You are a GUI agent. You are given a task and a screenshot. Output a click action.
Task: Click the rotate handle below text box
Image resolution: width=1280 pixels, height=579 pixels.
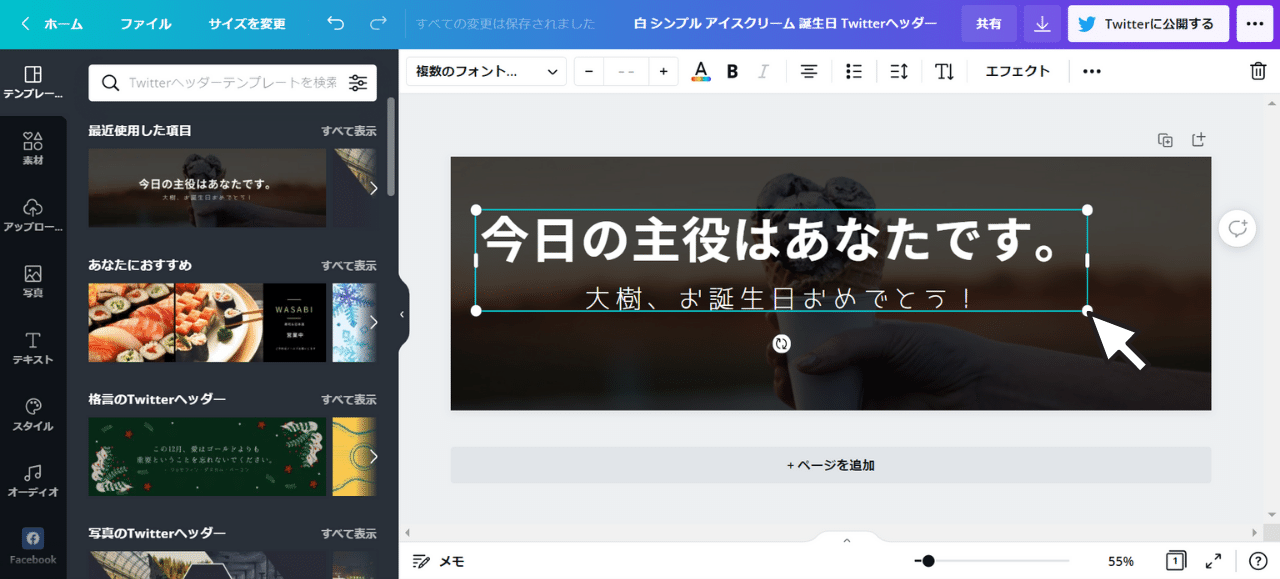pyautogui.click(x=782, y=344)
